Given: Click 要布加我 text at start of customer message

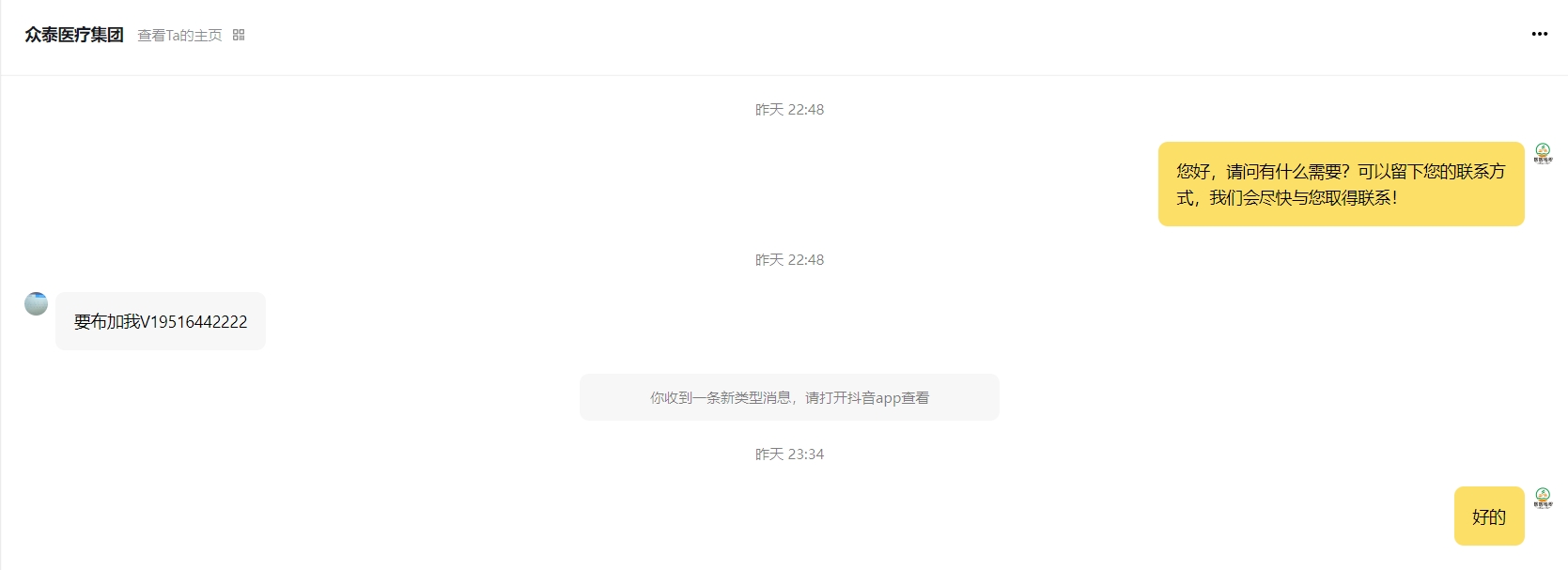Looking at the screenshot, I should (x=107, y=322).
